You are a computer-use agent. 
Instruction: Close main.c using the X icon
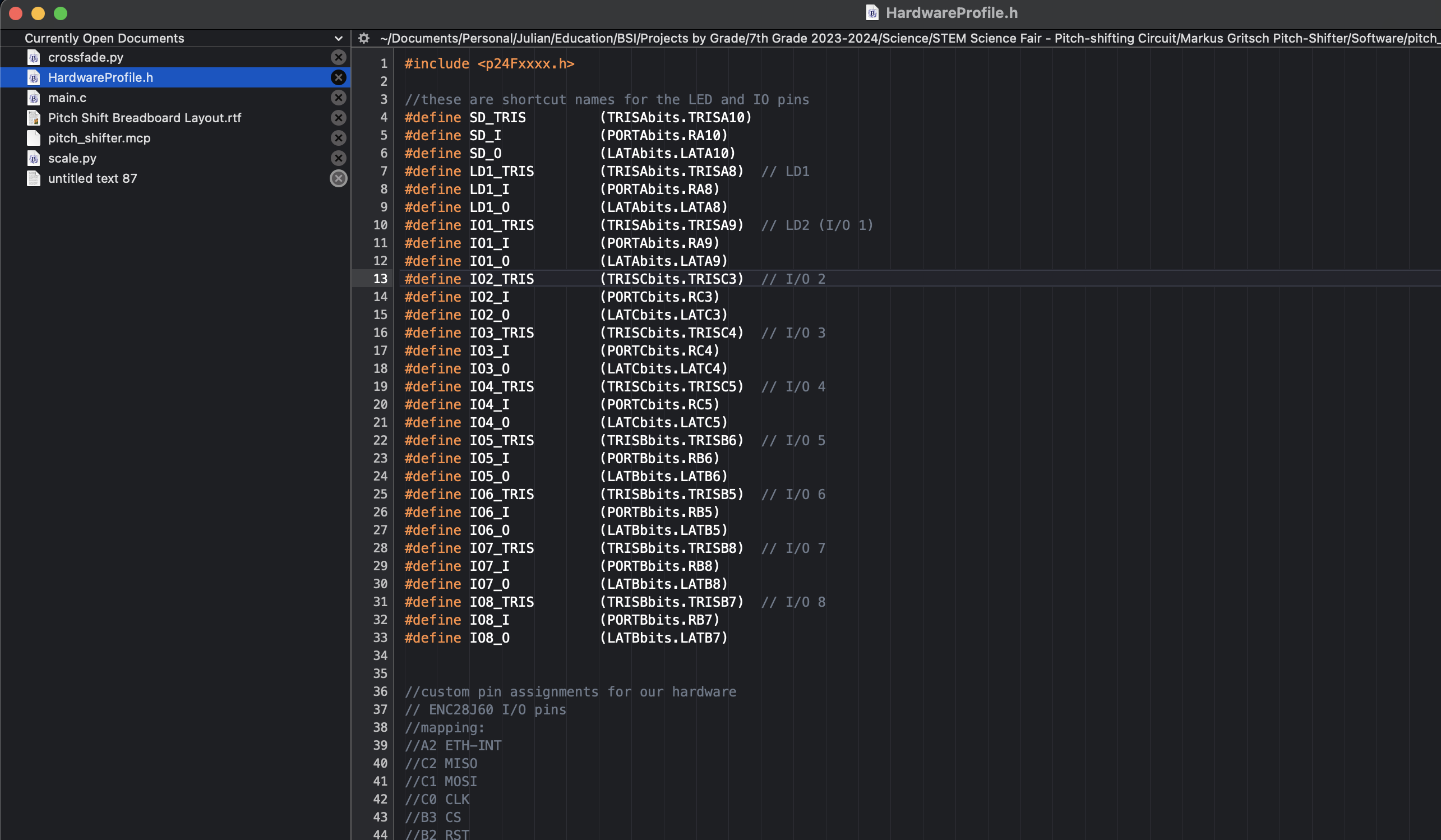coord(339,98)
